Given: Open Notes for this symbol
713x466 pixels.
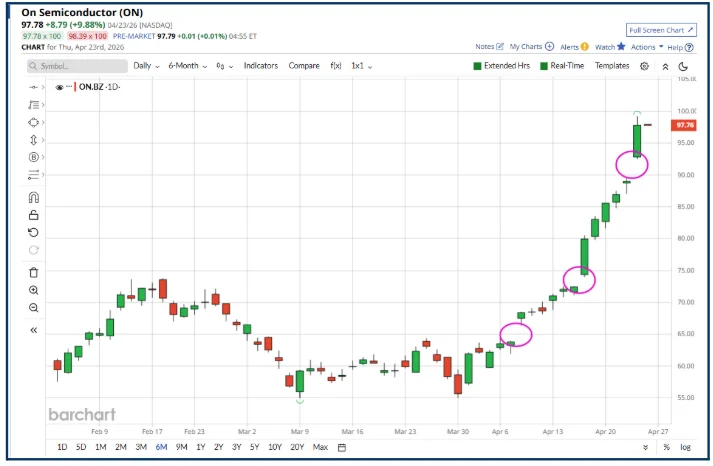Looking at the screenshot, I should 489,46.
